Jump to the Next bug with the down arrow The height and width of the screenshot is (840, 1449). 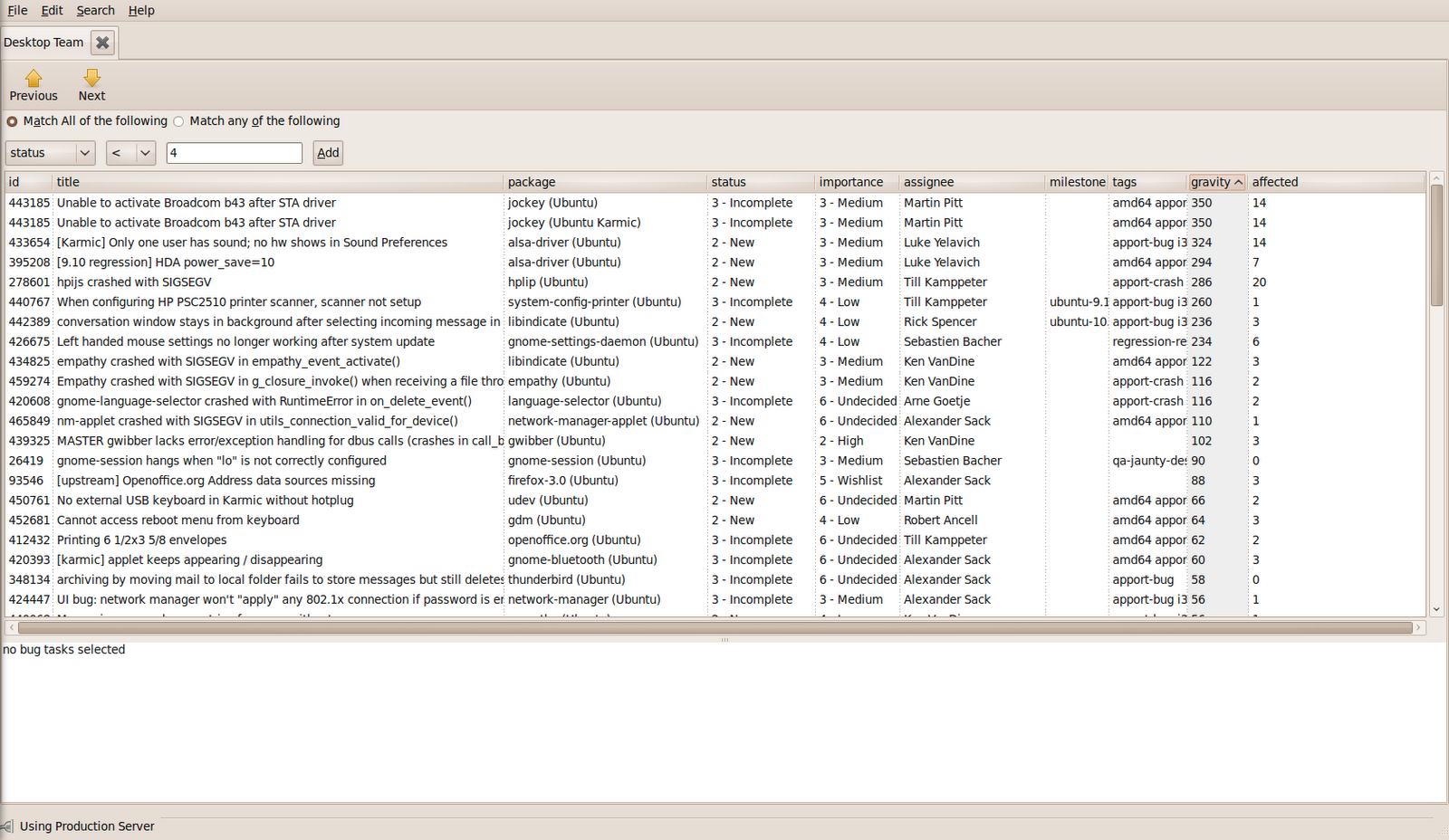tap(91, 86)
